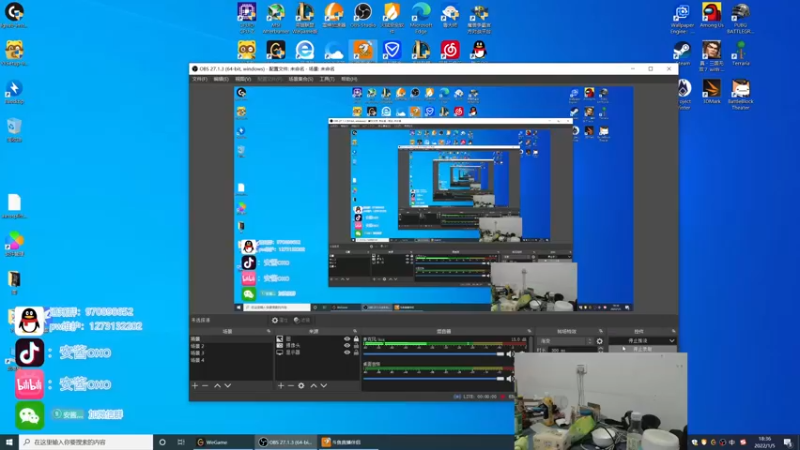Pop out the 混音器 (Mixer) dock panel
Screen dimensions: 800x450
(529, 331)
